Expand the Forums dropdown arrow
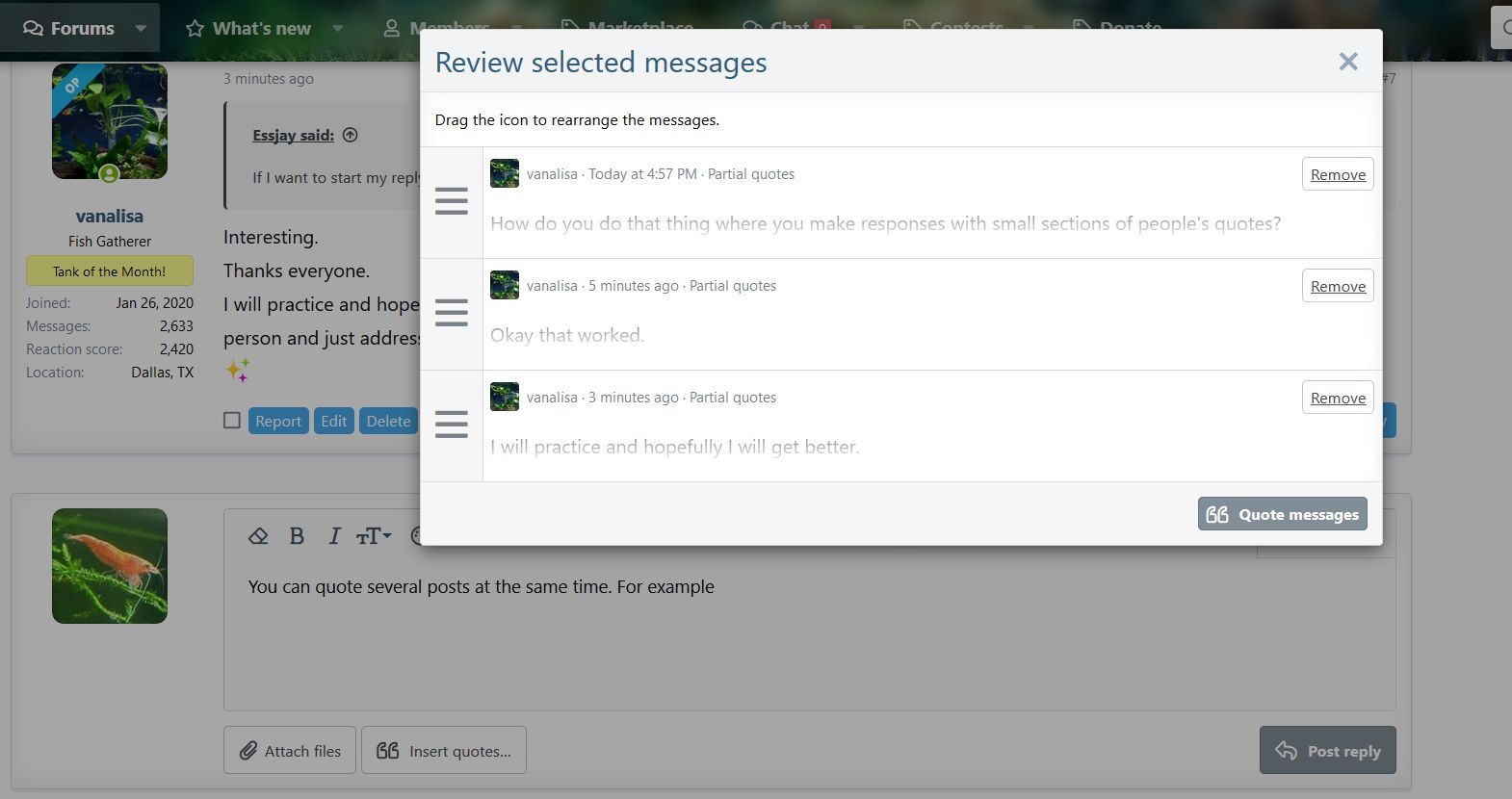1512x799 pixels. [x=142, y=28]
